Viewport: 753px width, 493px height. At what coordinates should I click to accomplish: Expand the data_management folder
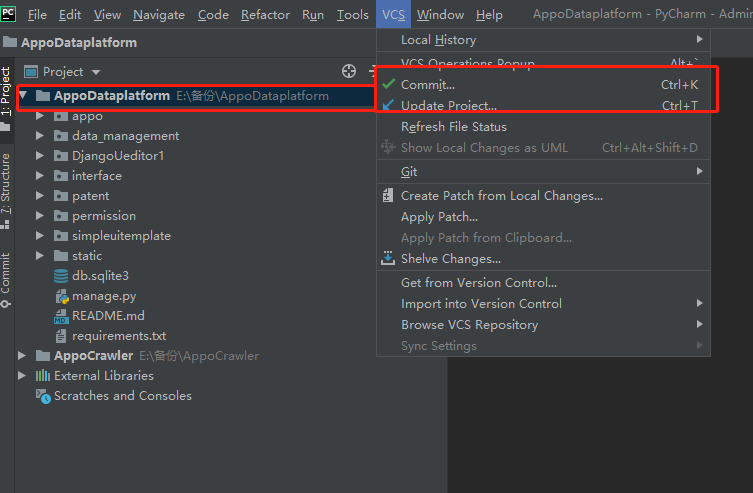click(x=40, y=136)
